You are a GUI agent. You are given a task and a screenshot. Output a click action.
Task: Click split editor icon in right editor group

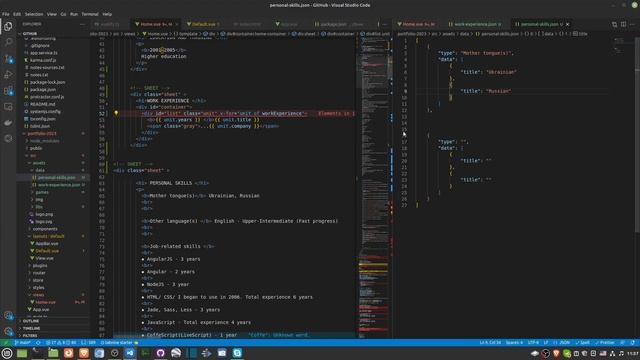click(623, 24)
